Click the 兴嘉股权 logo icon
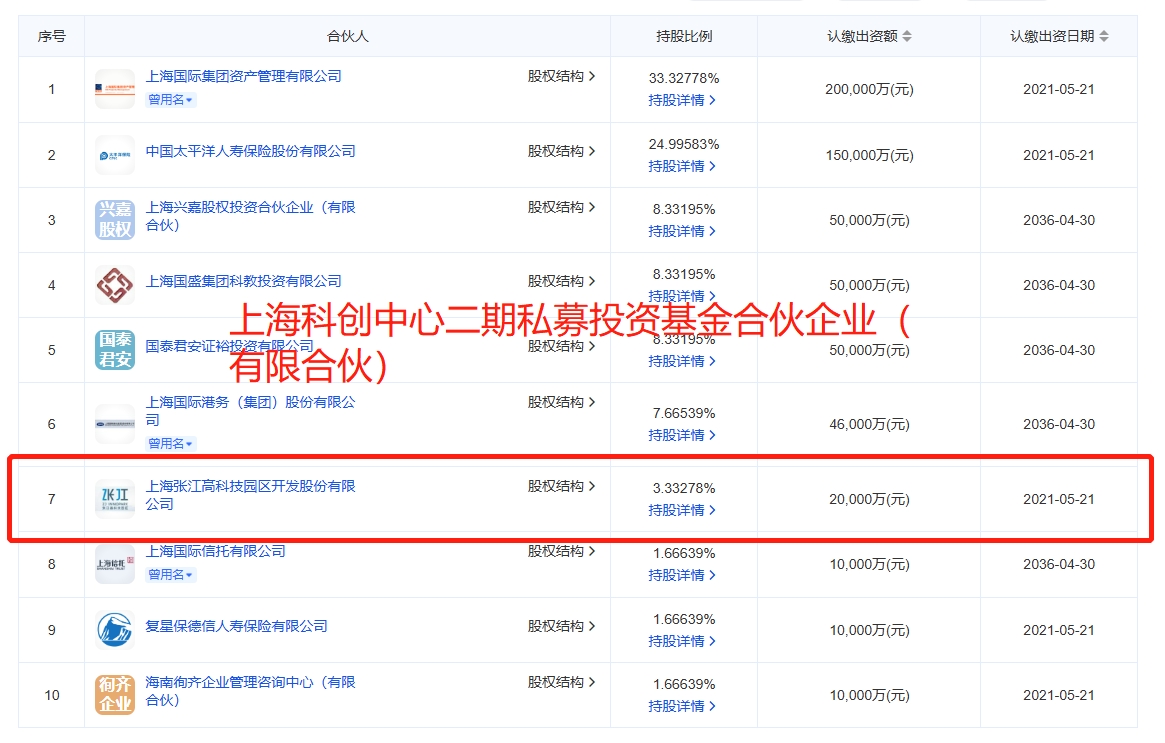The height and width of the screenshot is (743, 1165). click(115, 219)
